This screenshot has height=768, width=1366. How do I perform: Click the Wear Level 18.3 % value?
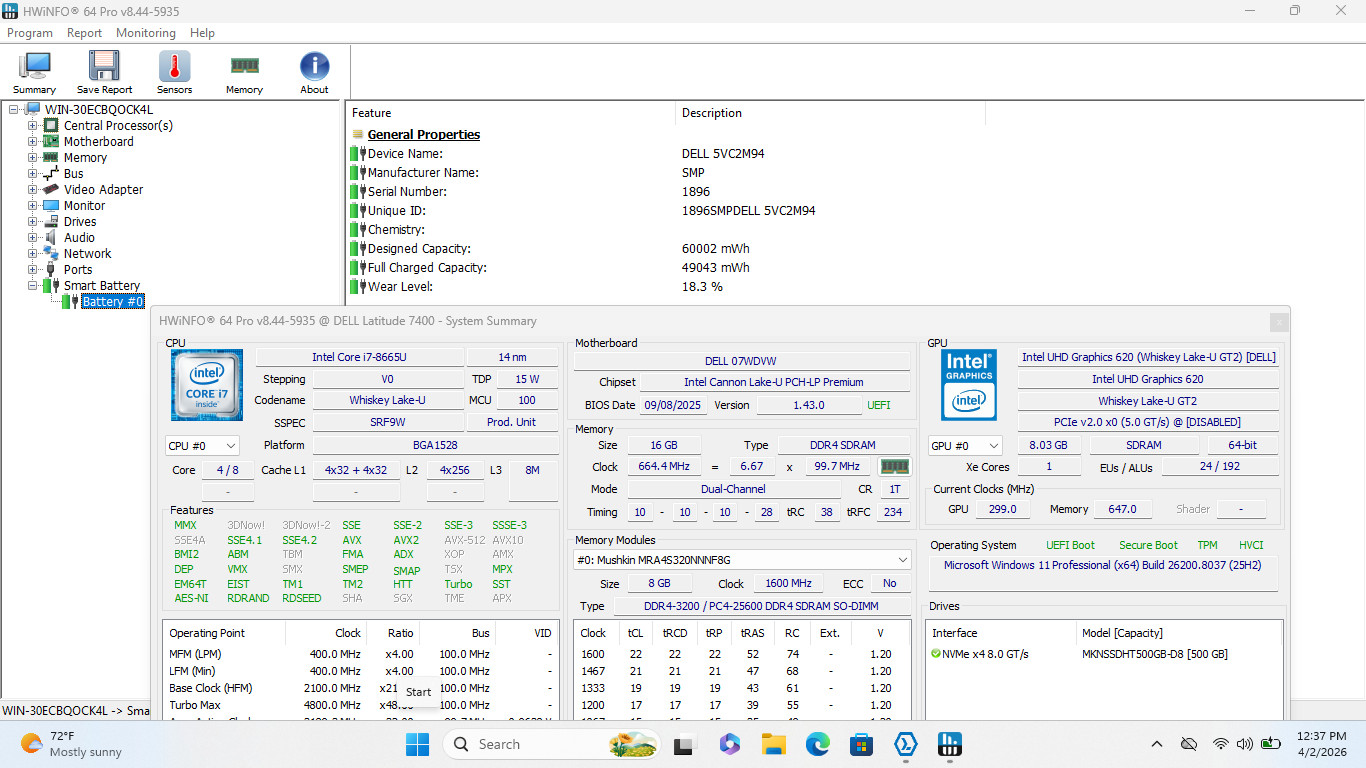(702, 286)
